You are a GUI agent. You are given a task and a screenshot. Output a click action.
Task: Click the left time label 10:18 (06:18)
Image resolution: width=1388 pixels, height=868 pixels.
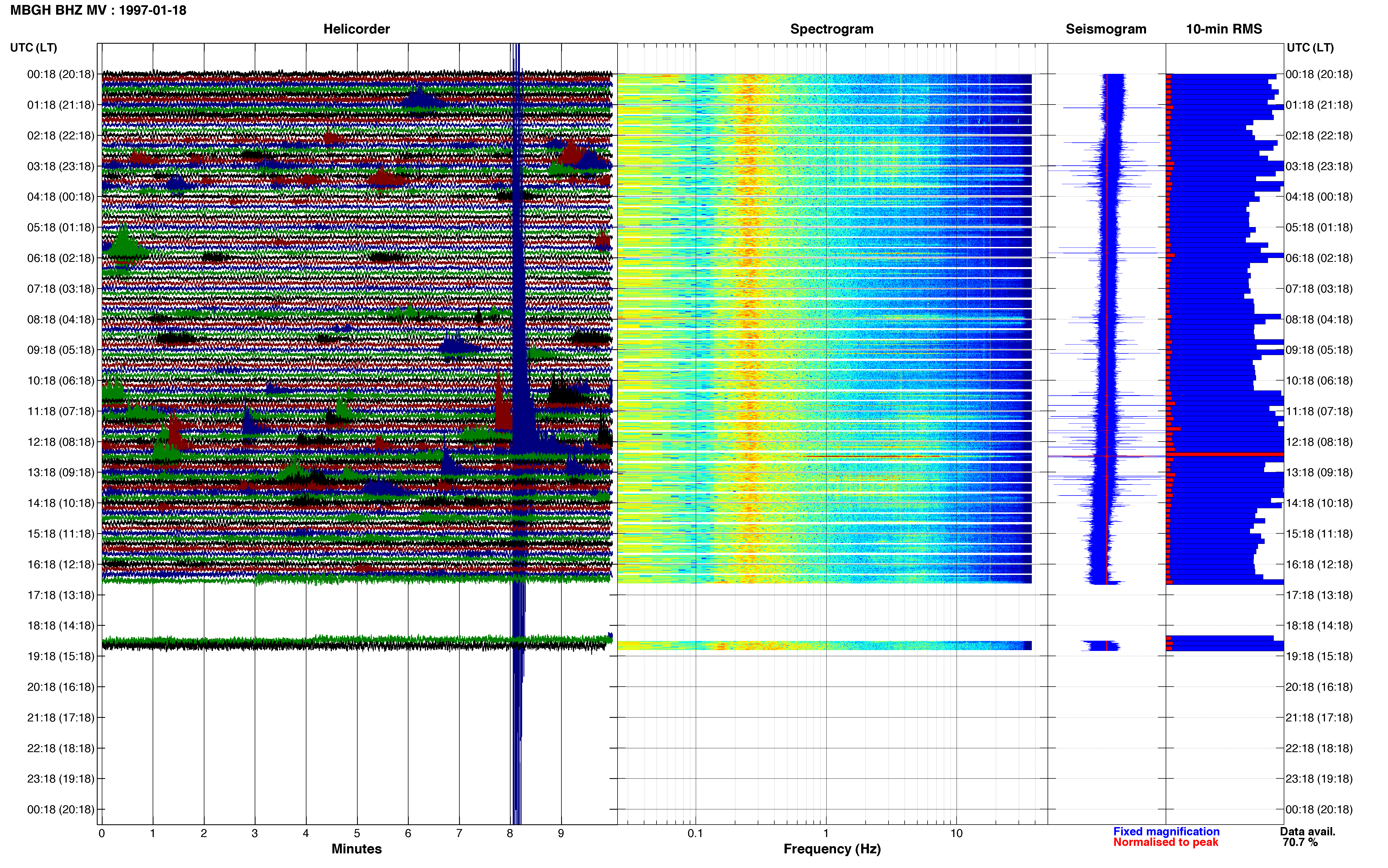point(61,380)
